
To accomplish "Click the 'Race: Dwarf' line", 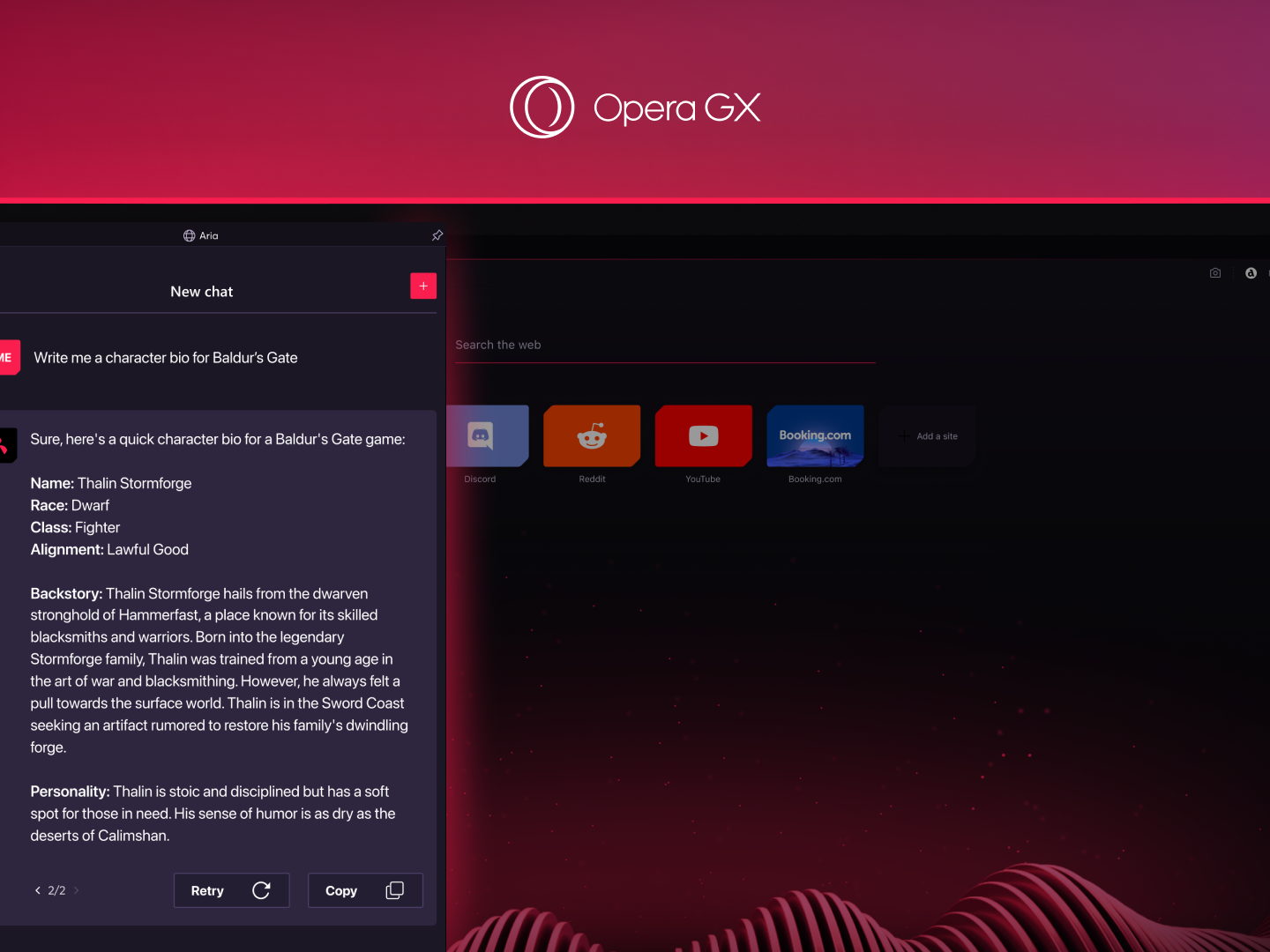I will tap(70, 505).
